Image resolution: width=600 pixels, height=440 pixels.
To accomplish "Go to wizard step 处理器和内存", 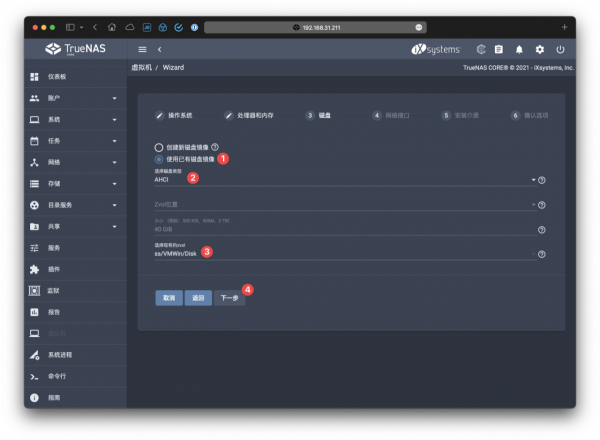I will [x=249, y=116].
